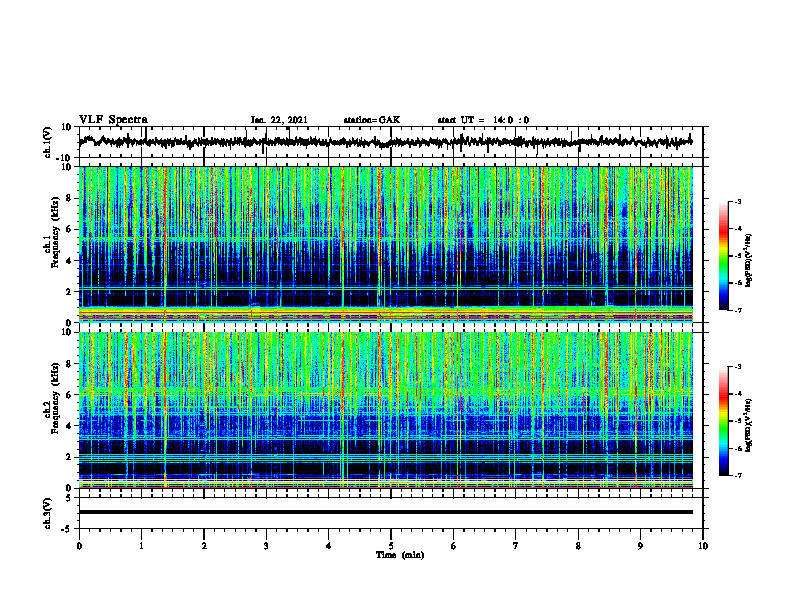Click the -7 label on the lower colorbar
This screenshot has height=612, width=792.
[x=738, y=476]
